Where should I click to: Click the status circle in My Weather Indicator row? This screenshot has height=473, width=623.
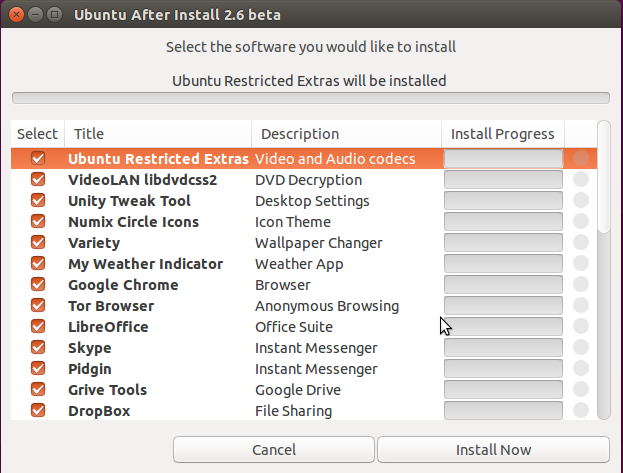coord(581,264)
